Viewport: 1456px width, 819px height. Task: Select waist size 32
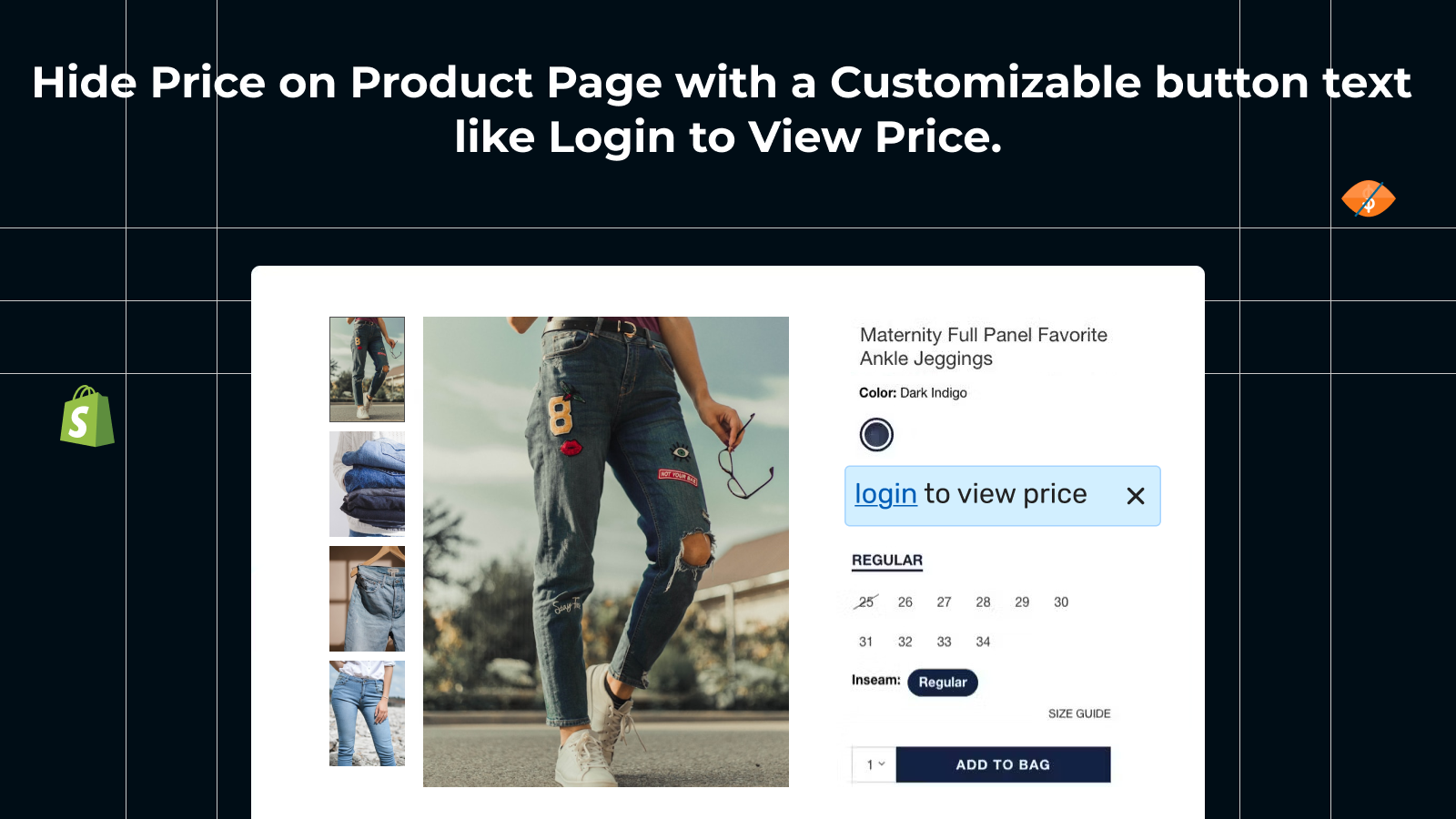pos(905,642)
